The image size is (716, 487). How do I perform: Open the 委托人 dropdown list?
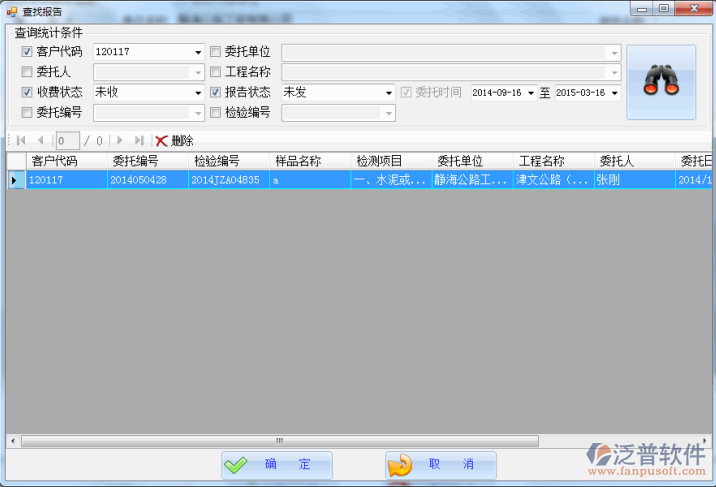click(198, 72)
